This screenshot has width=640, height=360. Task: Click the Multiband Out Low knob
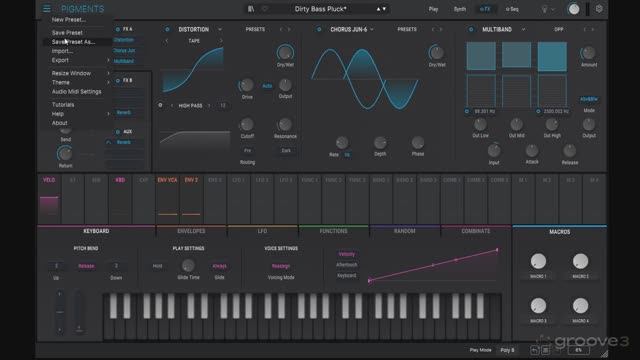[x=480, y=124]
